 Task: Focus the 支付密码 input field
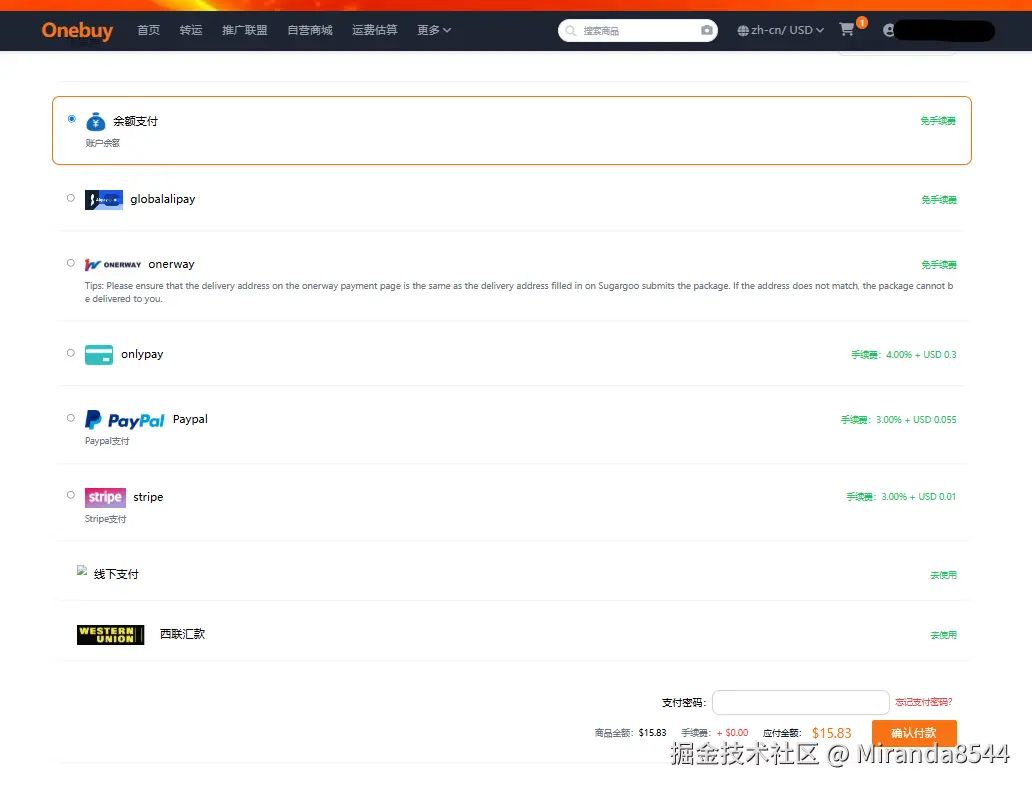[800, 702]
